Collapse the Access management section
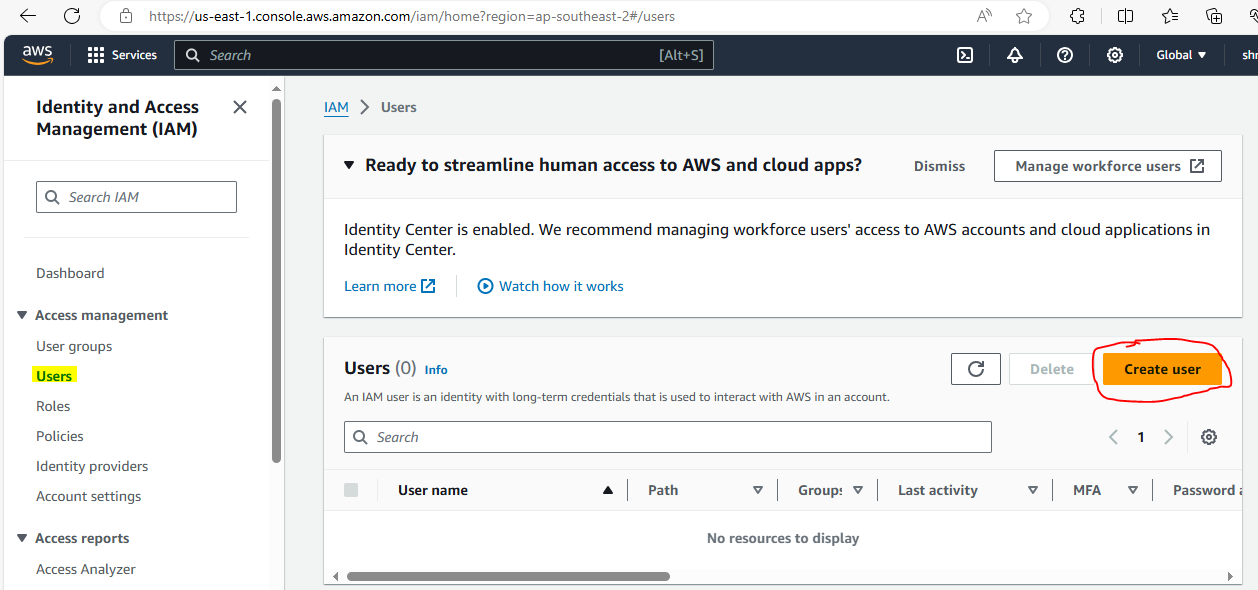The image size is (1258, 590). pos(22,315)
